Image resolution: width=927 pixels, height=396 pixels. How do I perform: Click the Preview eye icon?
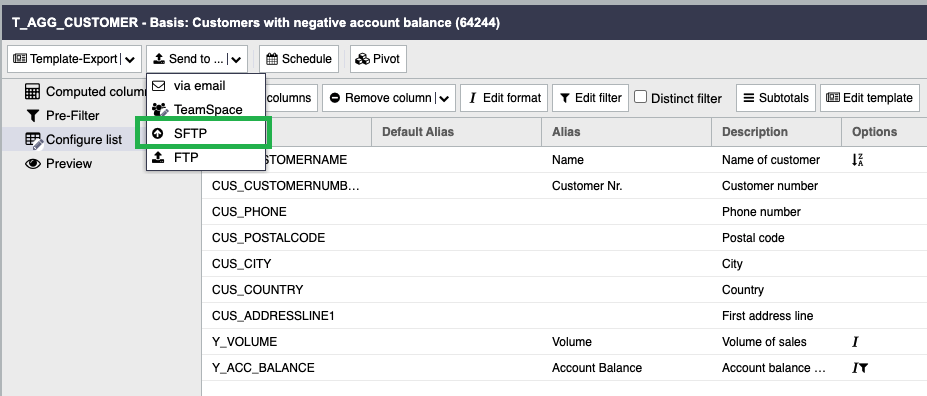[x=33, y=164]
